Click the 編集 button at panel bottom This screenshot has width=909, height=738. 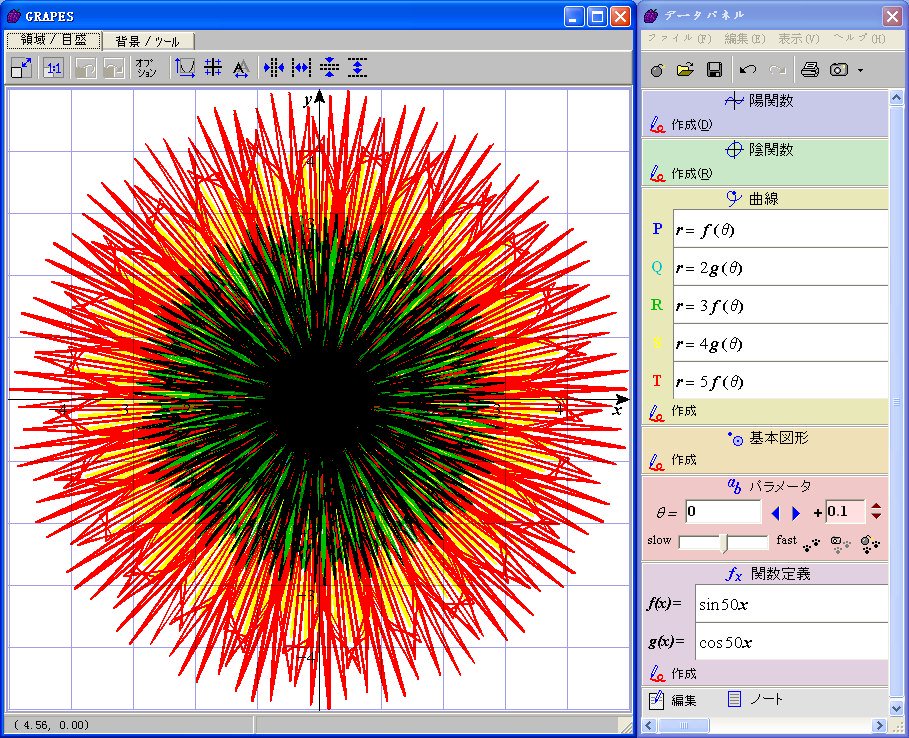pos(672,700)
